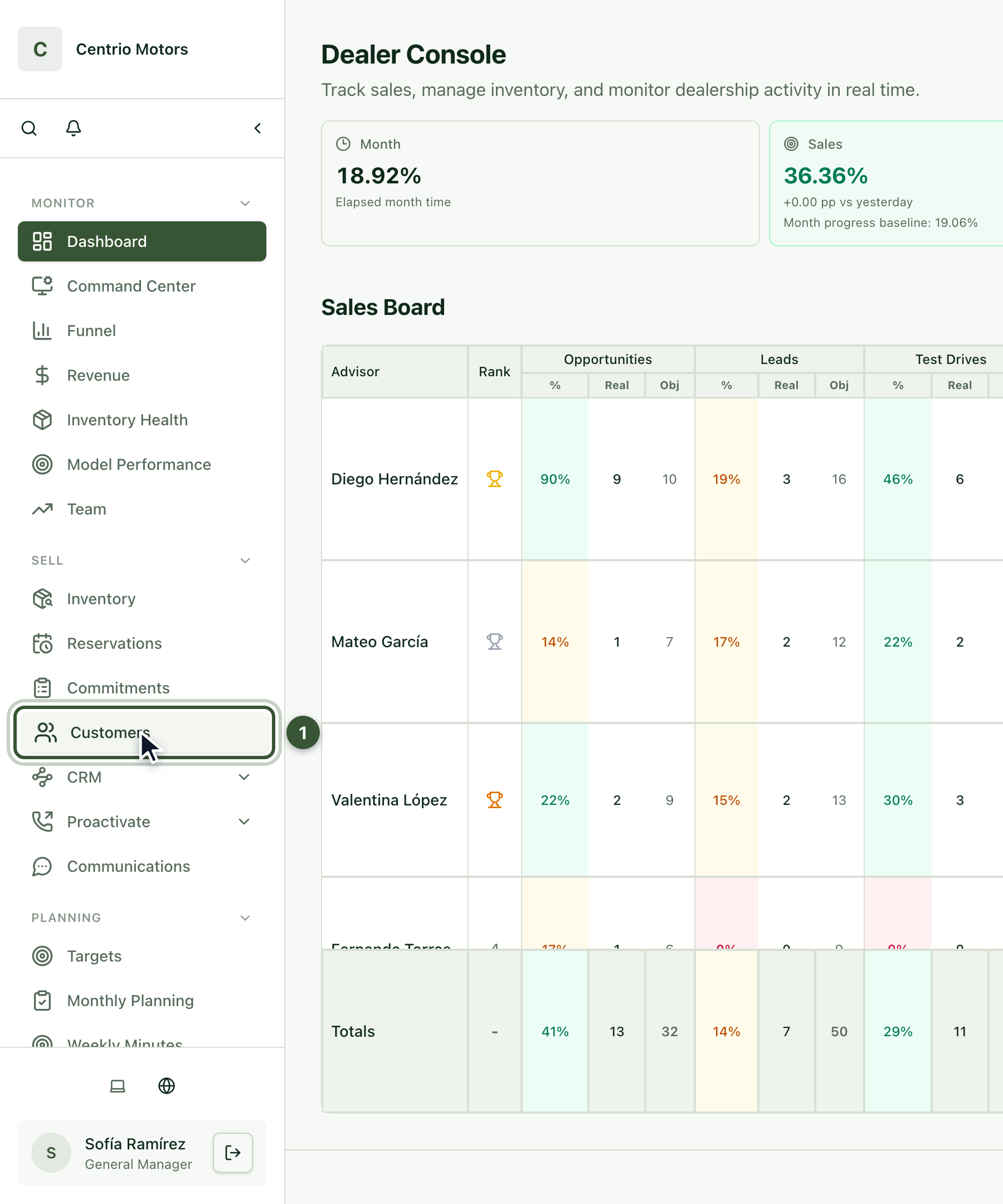
Task: Click the Centrio Motors logo tile
Action: [x=40, y=49]
